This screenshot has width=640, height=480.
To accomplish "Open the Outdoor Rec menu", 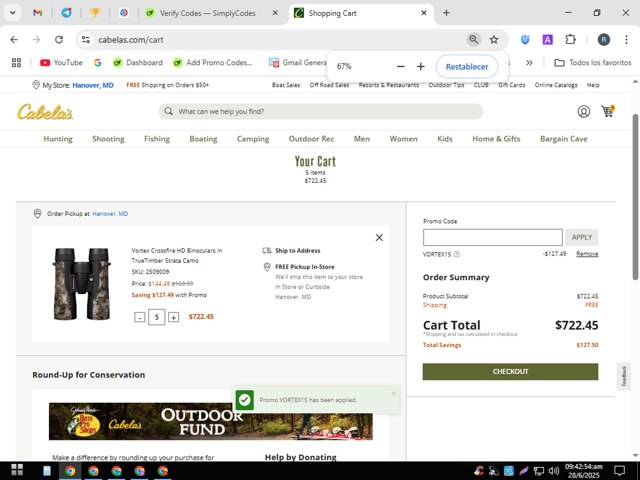I will [x=311, y=139].
